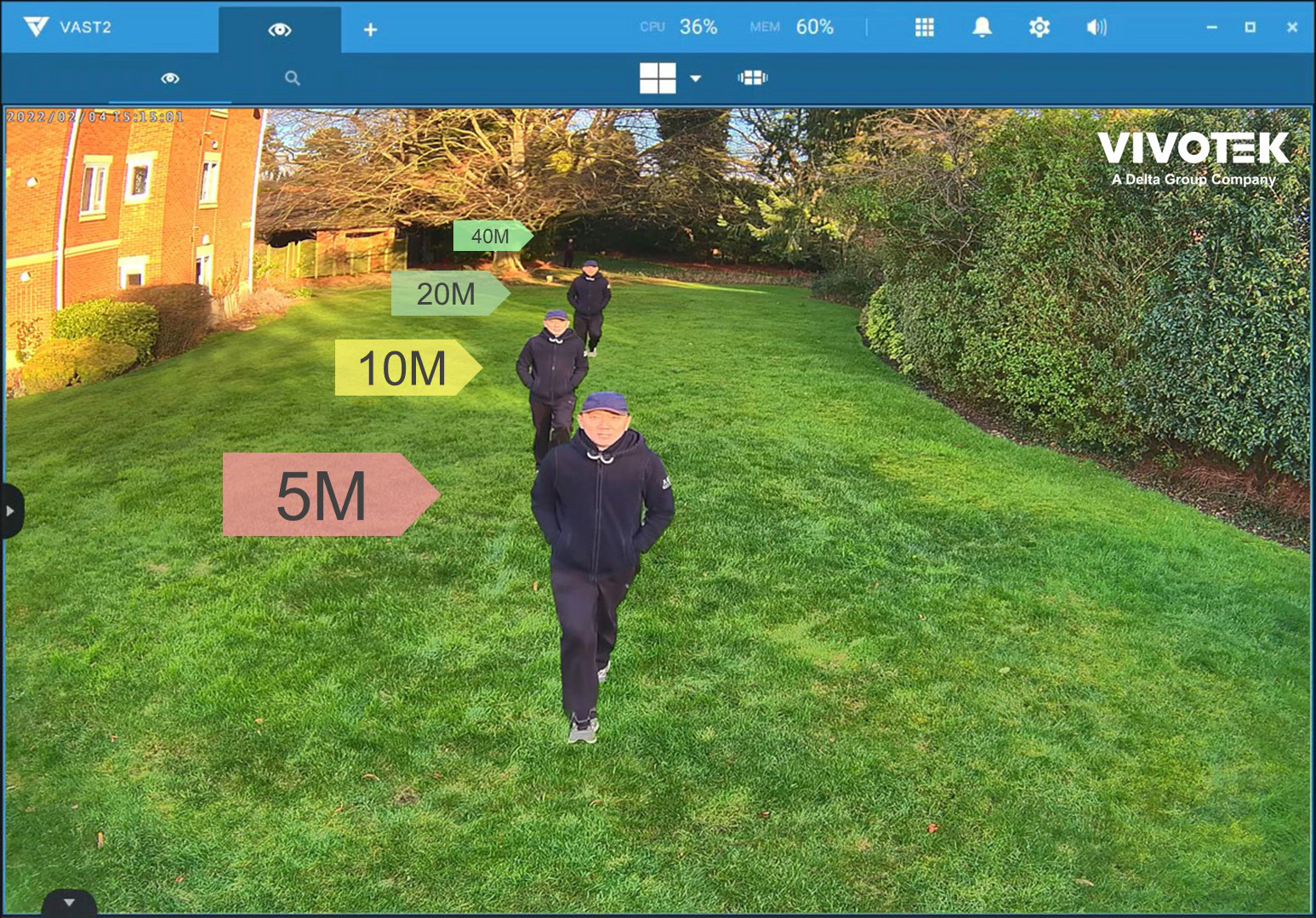The height and width of the screenshot is (918, 1316).
Task: Toggle the audio volume speaker
Action: tap(1097, 27)
